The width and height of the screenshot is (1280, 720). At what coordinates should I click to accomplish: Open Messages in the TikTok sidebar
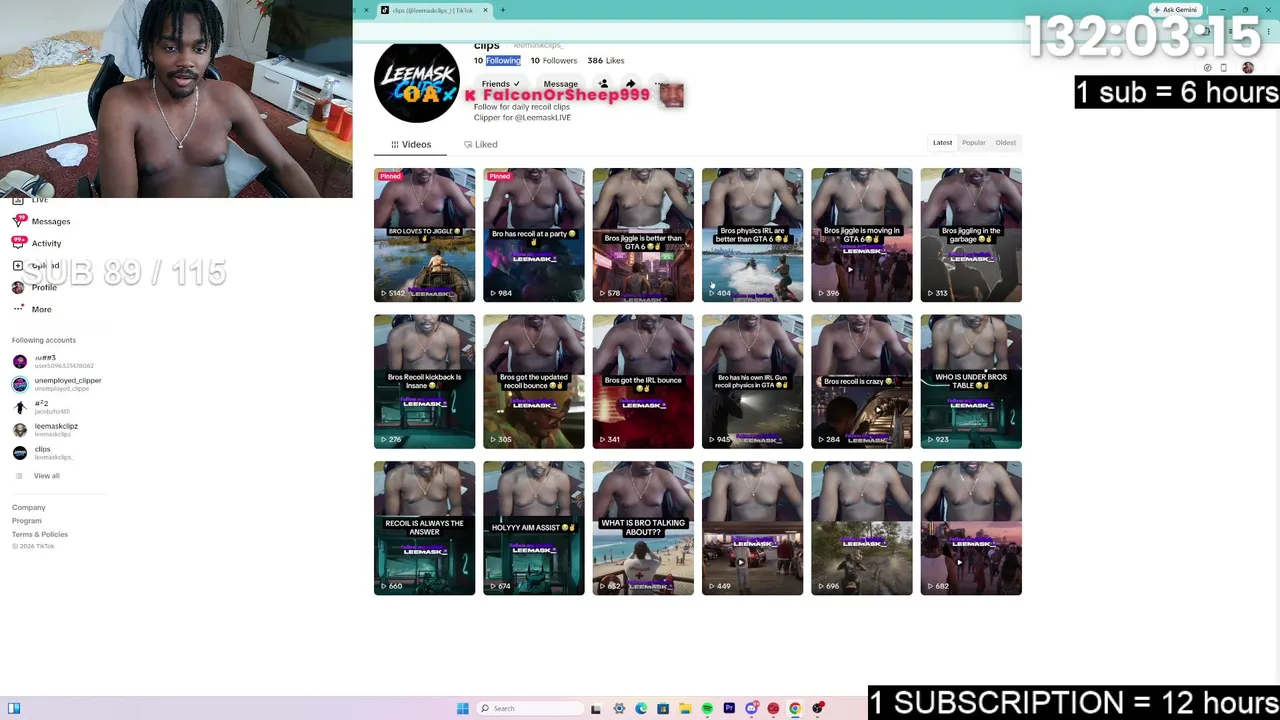(x=50, y=221)
